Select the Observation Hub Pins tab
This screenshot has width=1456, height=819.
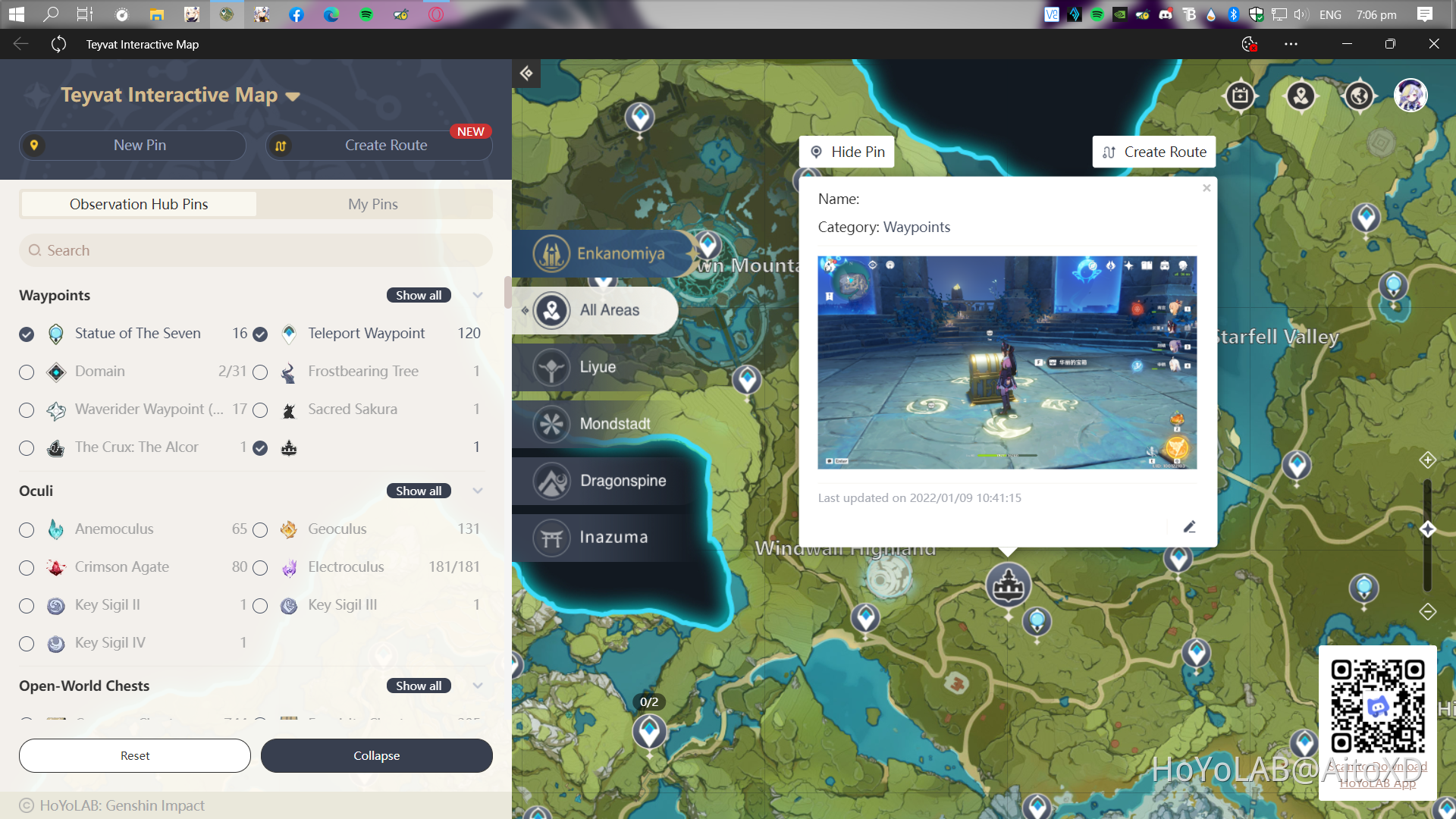138,203
